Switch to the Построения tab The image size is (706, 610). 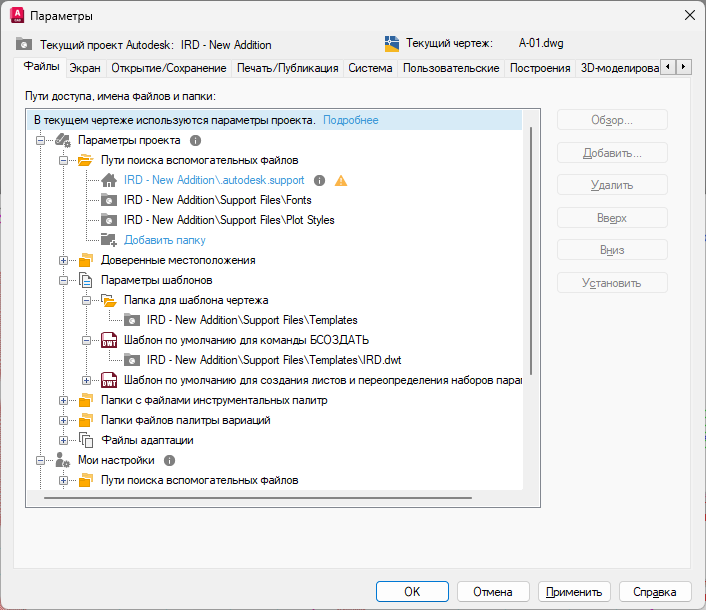(x=540, y=68)
